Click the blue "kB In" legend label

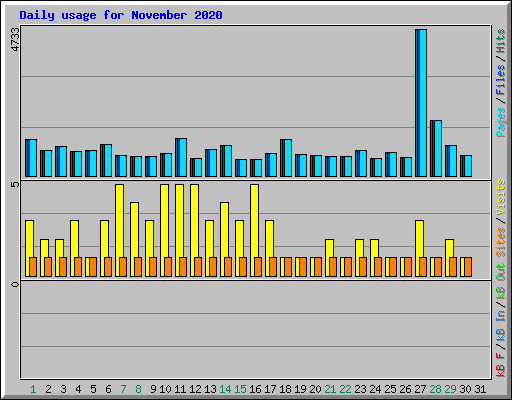point(501,325)
